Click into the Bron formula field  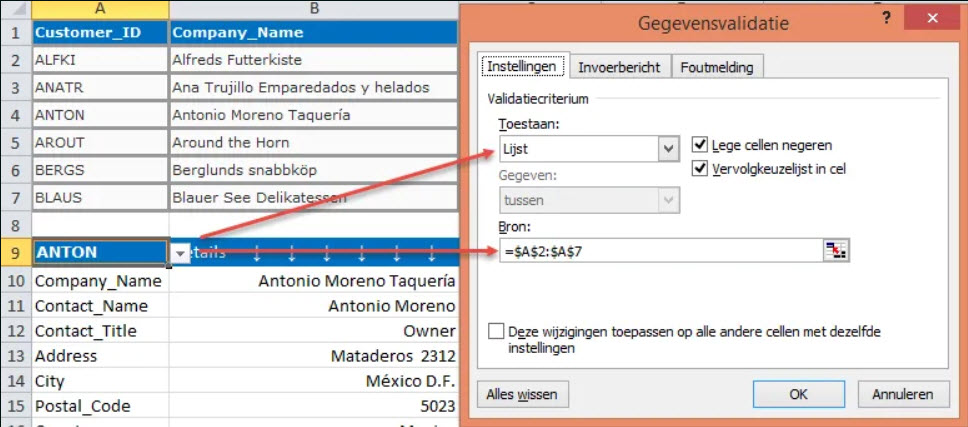coord(661,250)
